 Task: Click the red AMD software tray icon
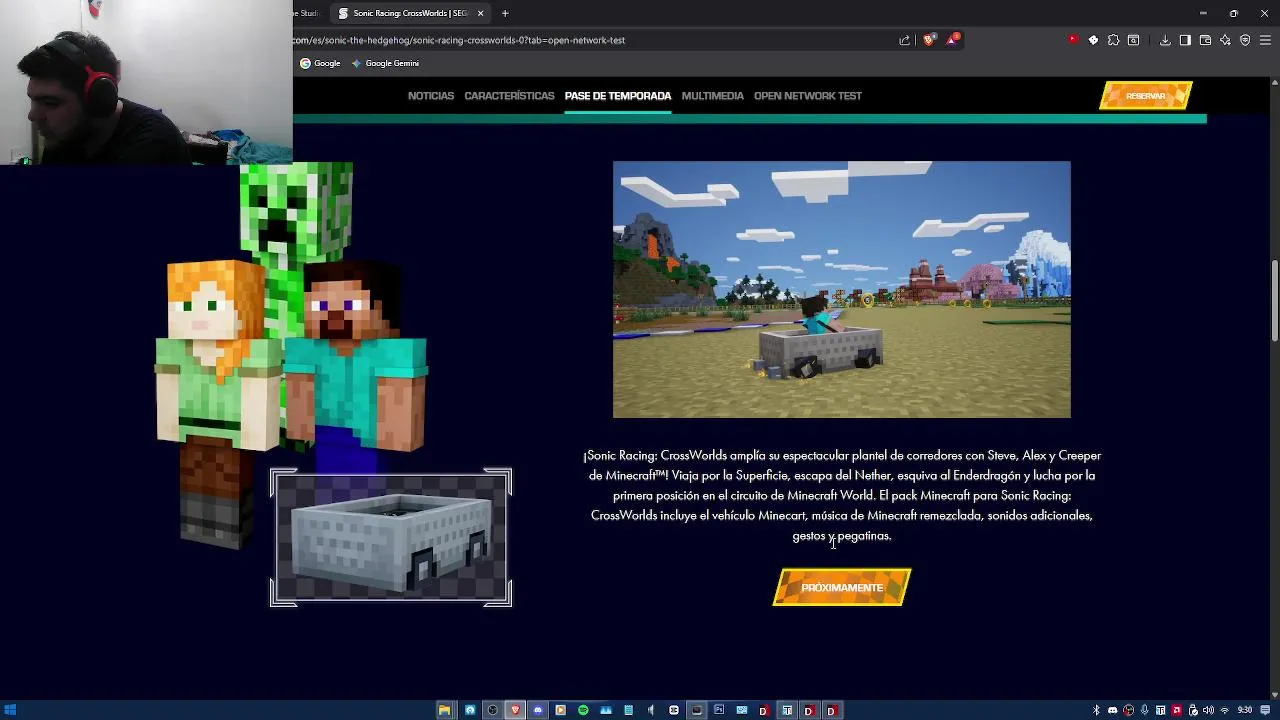[x=1176, y=710]
